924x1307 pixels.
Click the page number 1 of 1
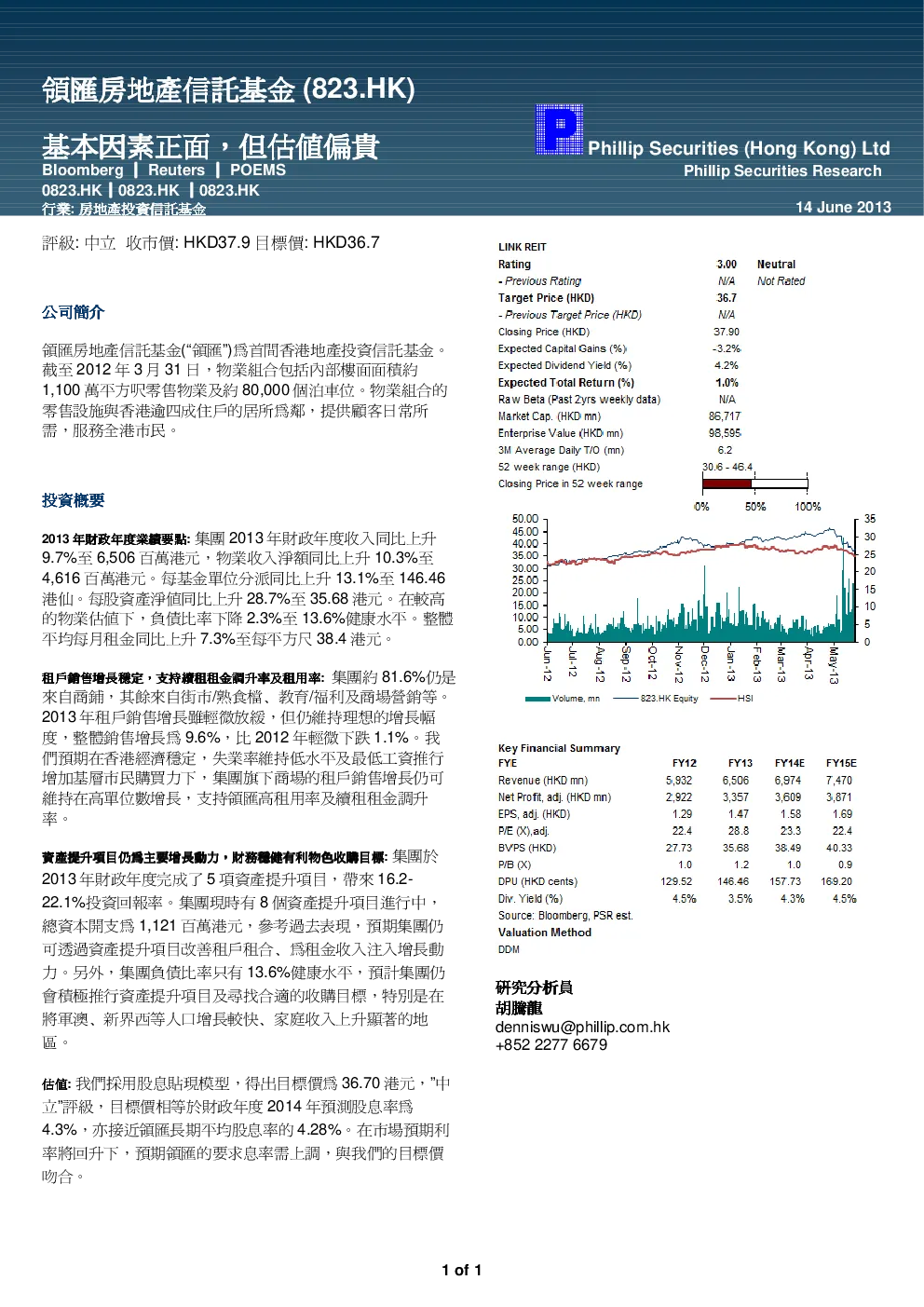pyautogui.click(x=462, y=1270)
